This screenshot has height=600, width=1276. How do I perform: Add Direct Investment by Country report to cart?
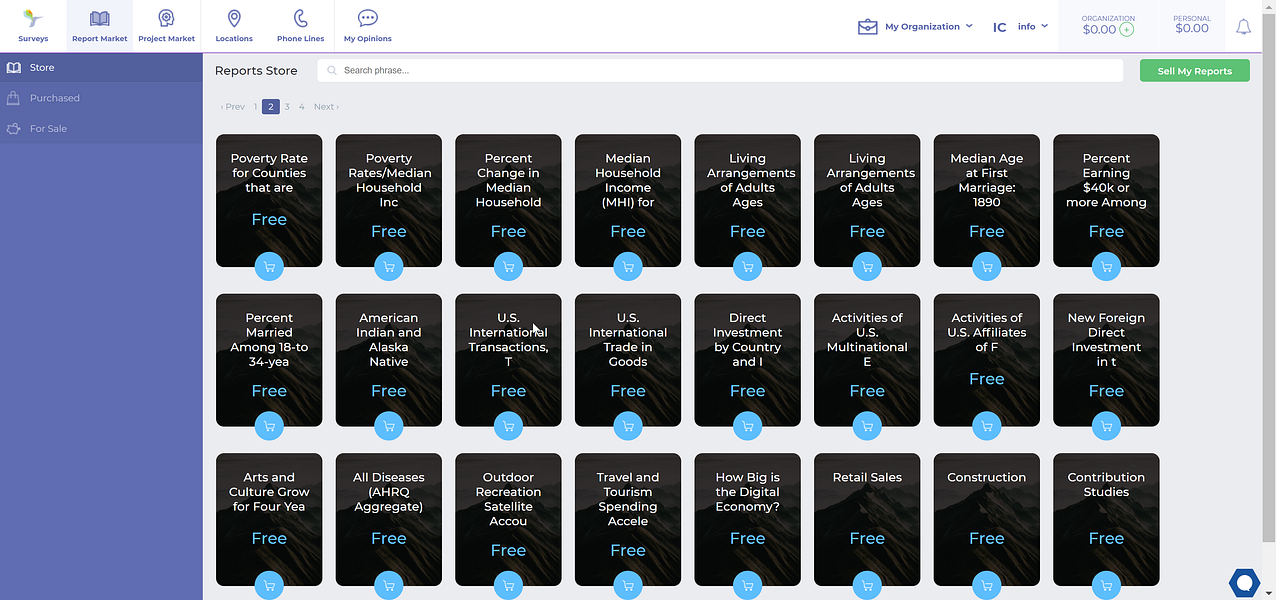747,426
